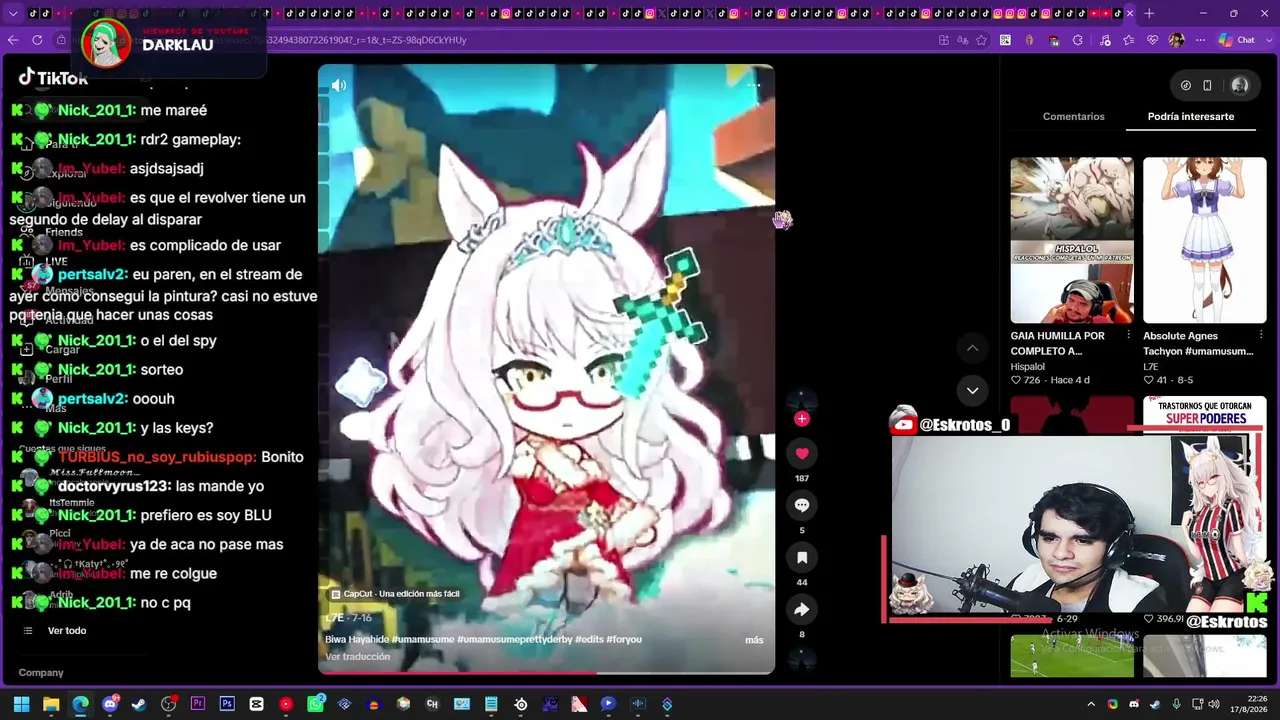Screen dimensions: 1280x720
Task: Open options for GAIA HUMILLA video
Action: pyautogui.click(x=1128, y=335)
